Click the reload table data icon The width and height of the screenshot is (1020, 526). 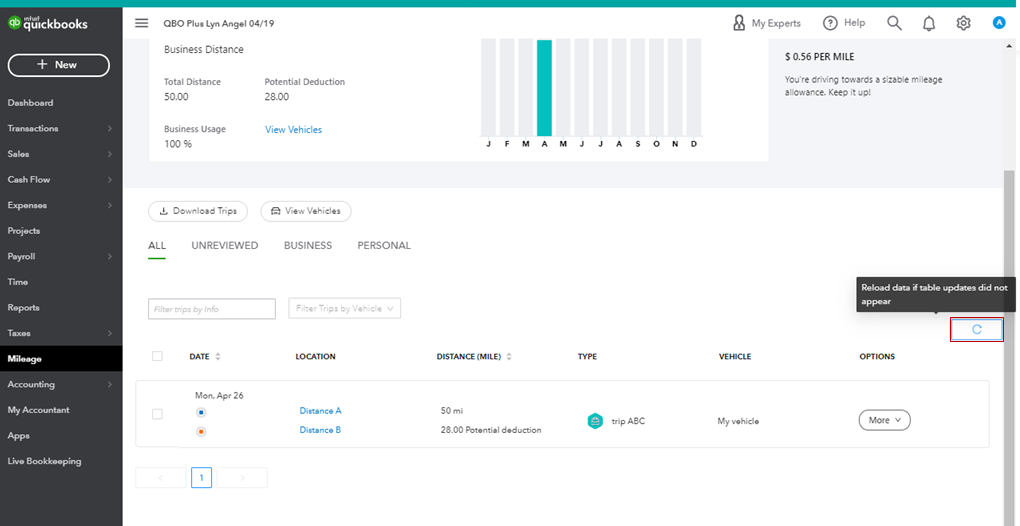tap(976, 330)
